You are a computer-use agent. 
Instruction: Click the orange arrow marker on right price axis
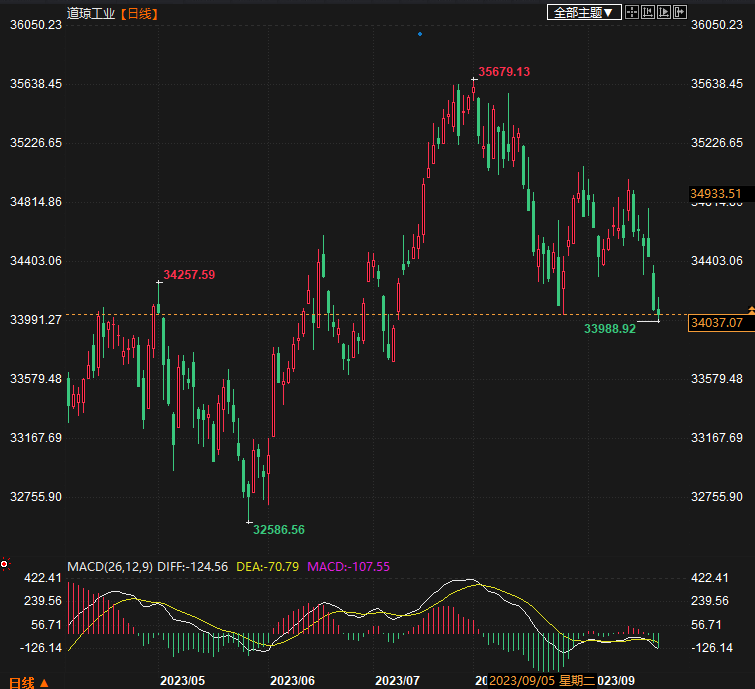coord(750,310)
